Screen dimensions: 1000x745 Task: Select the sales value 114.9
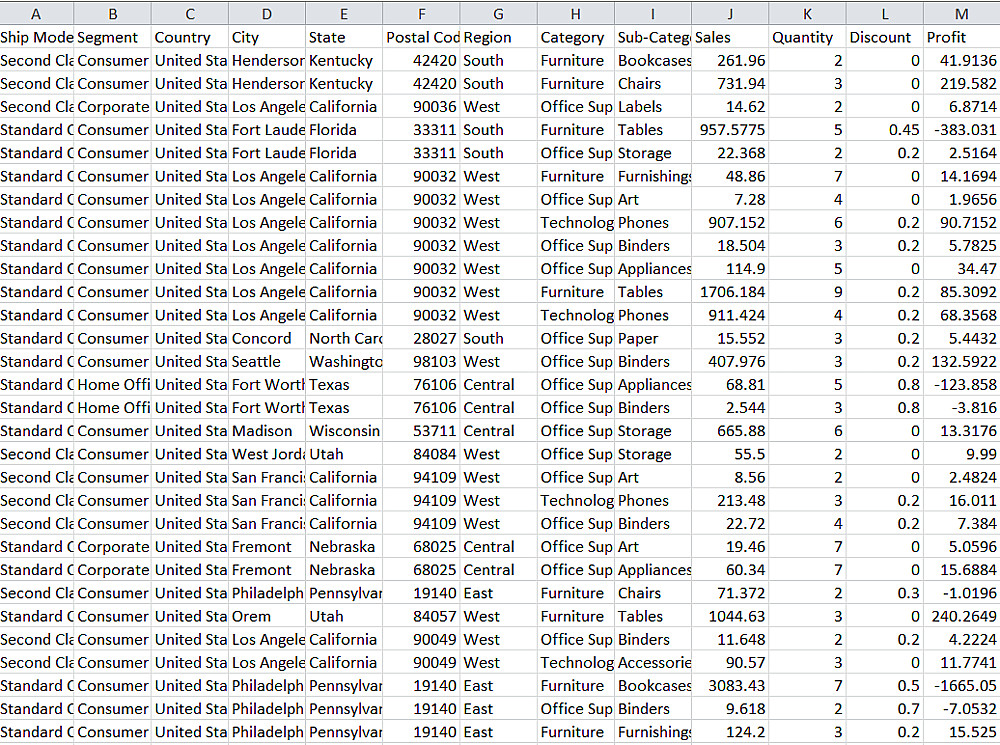730,269
